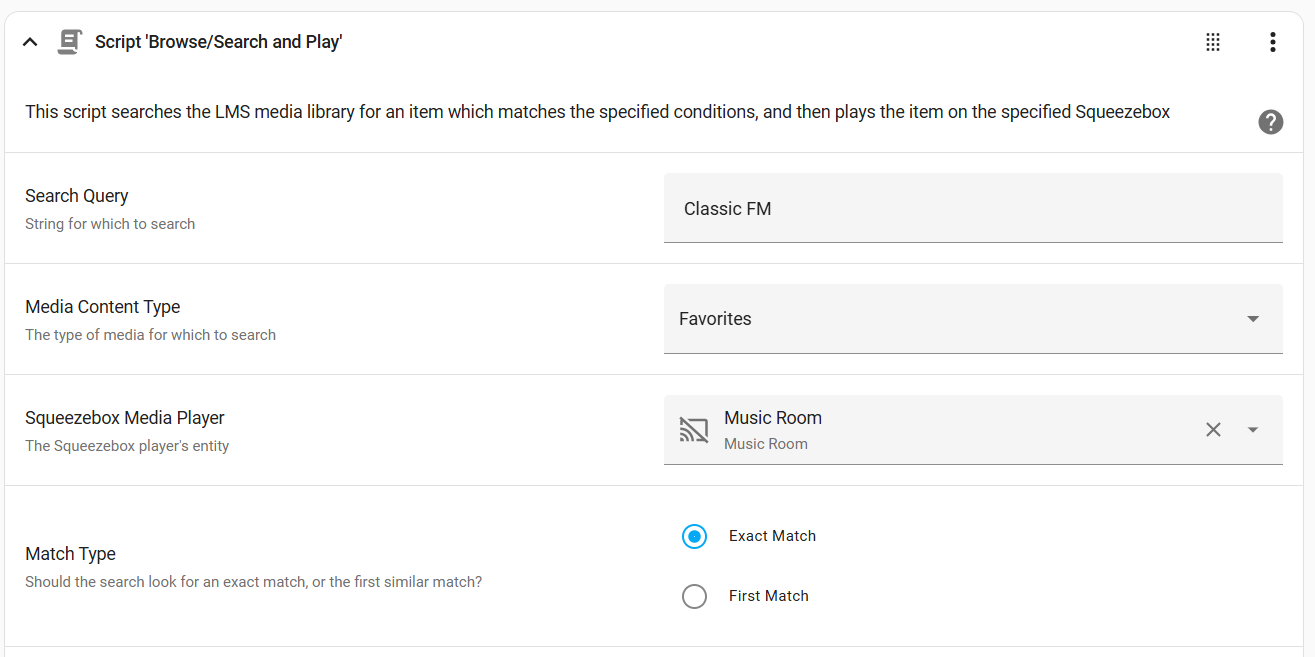
Task: Click the script document icon
Action: [69, 42]
